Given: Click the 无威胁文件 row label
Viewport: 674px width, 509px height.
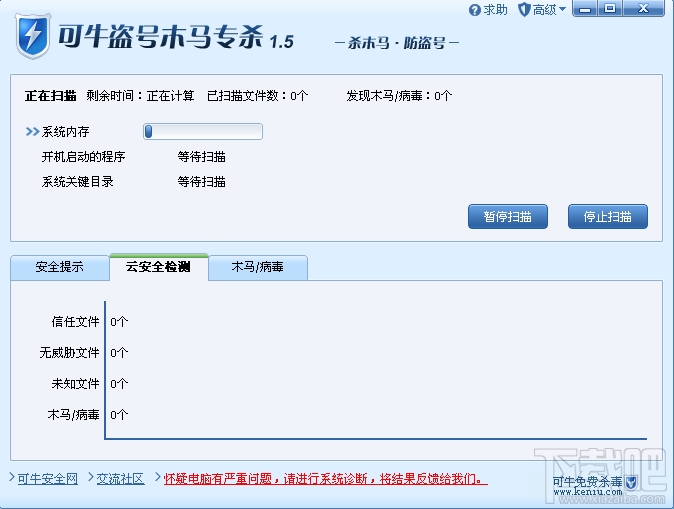Looking at the screenshot, I should click(70, 353).
